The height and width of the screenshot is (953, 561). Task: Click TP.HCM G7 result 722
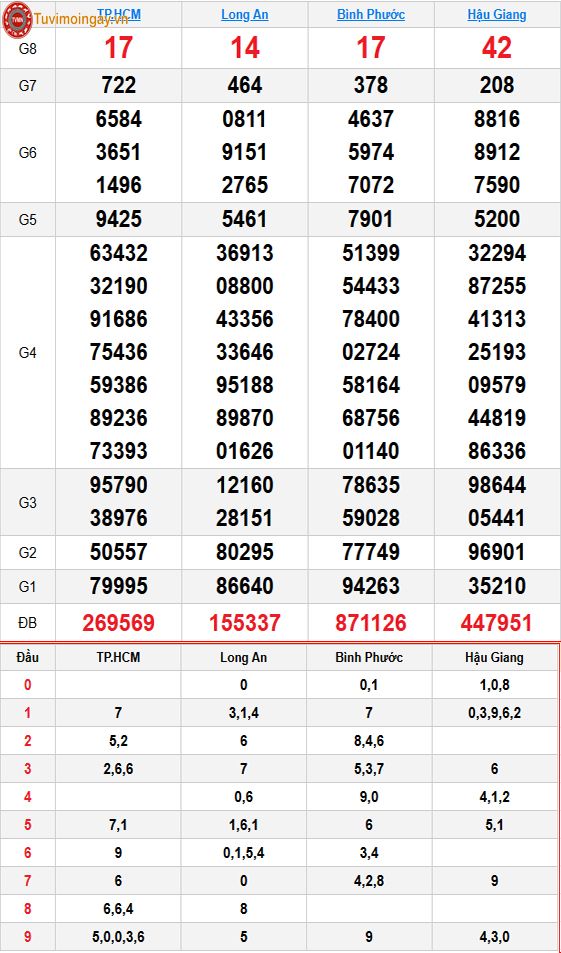[x=119, y=85]
